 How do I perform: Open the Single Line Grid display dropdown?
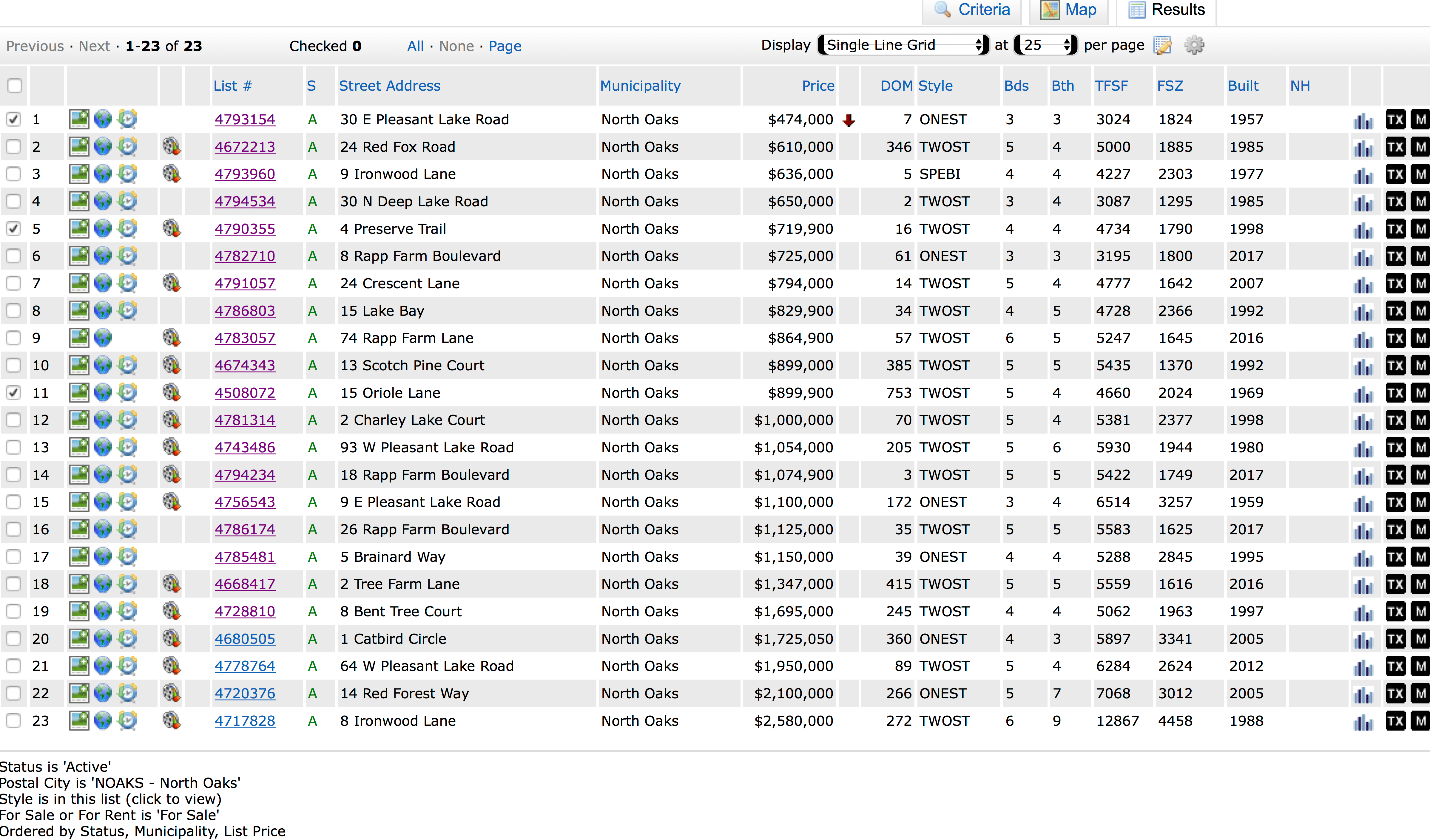[903, 45]
